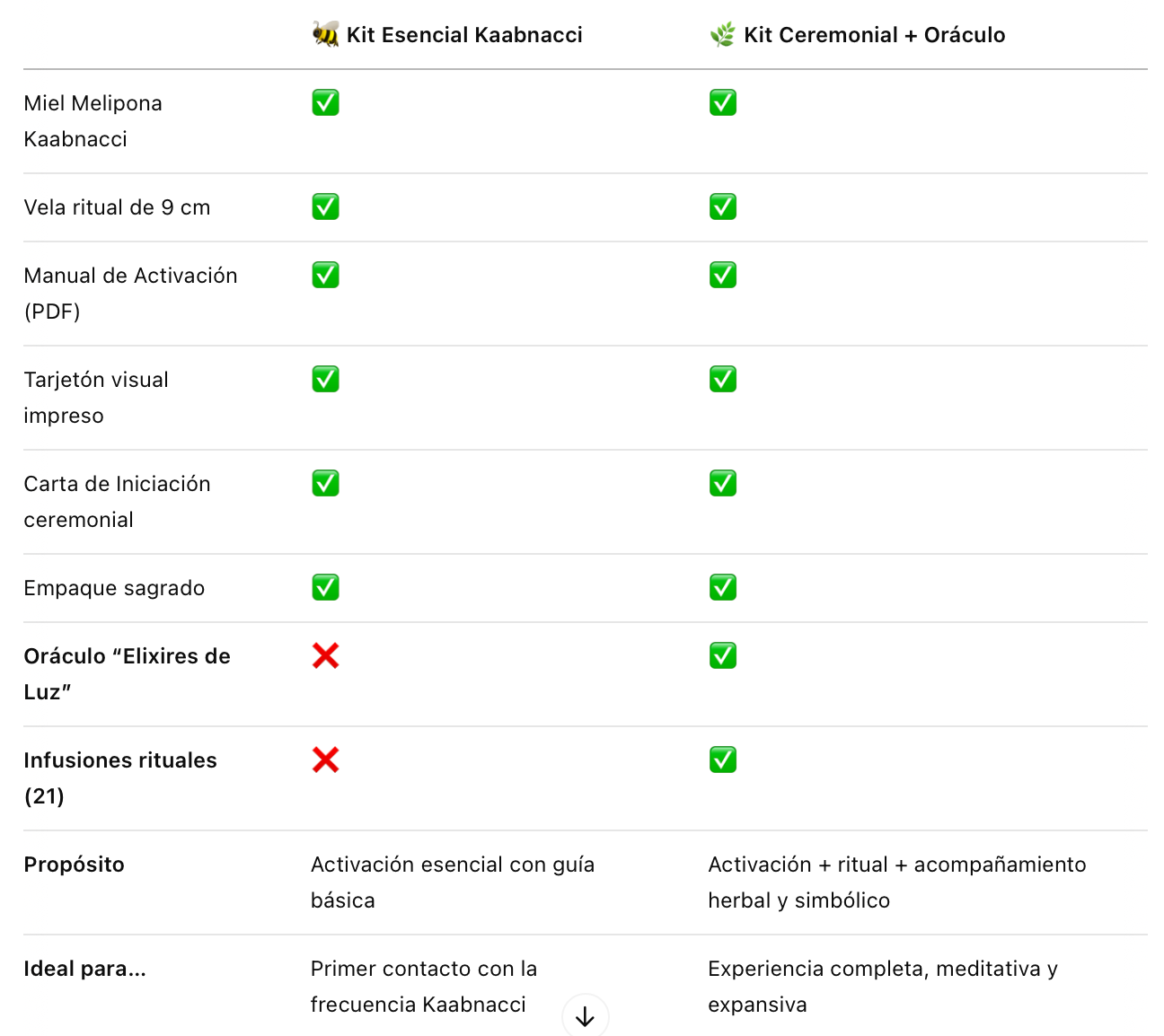The height and width of the screenshot is (1036, 1164).
Task: Click Kit Esencial checkmark for Empaque sagrado
Action: (x=325, y=588)
